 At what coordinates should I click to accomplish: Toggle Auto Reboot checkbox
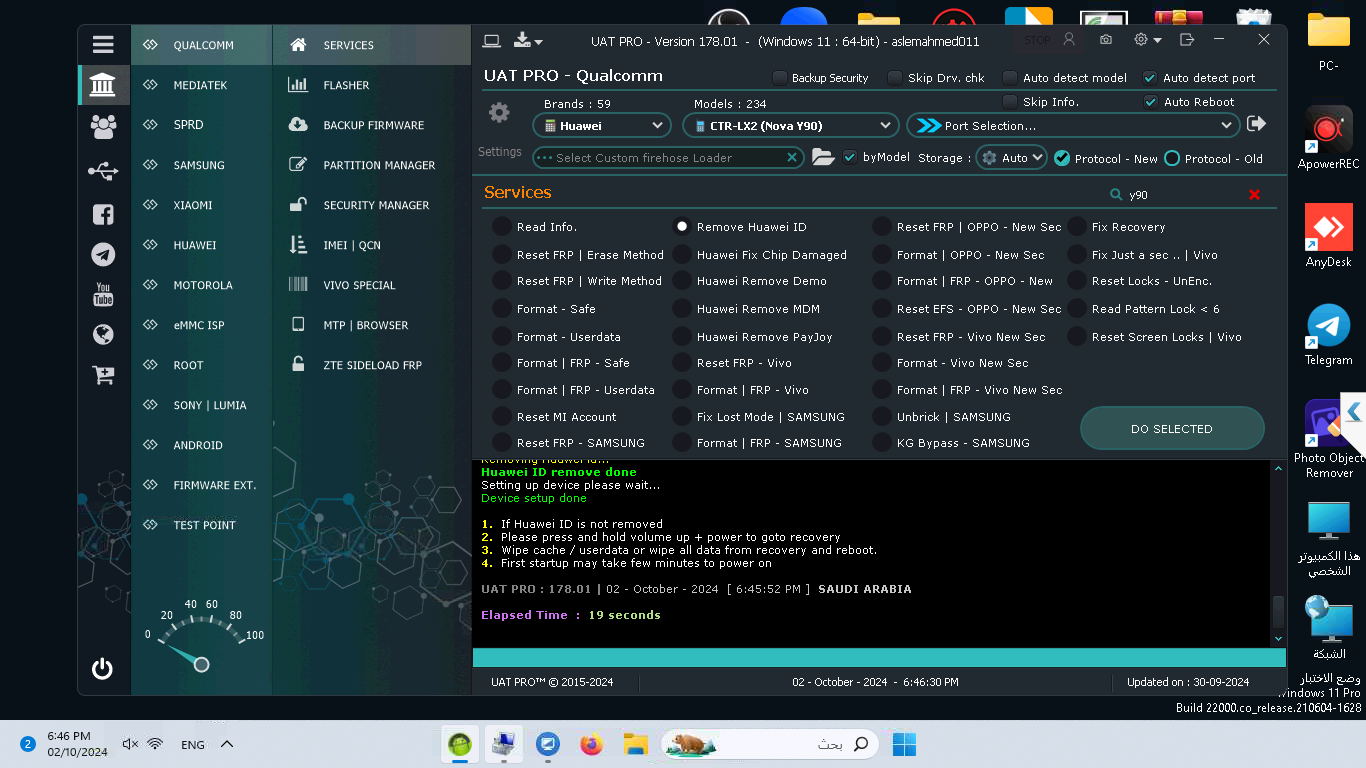coord(1150,102)
